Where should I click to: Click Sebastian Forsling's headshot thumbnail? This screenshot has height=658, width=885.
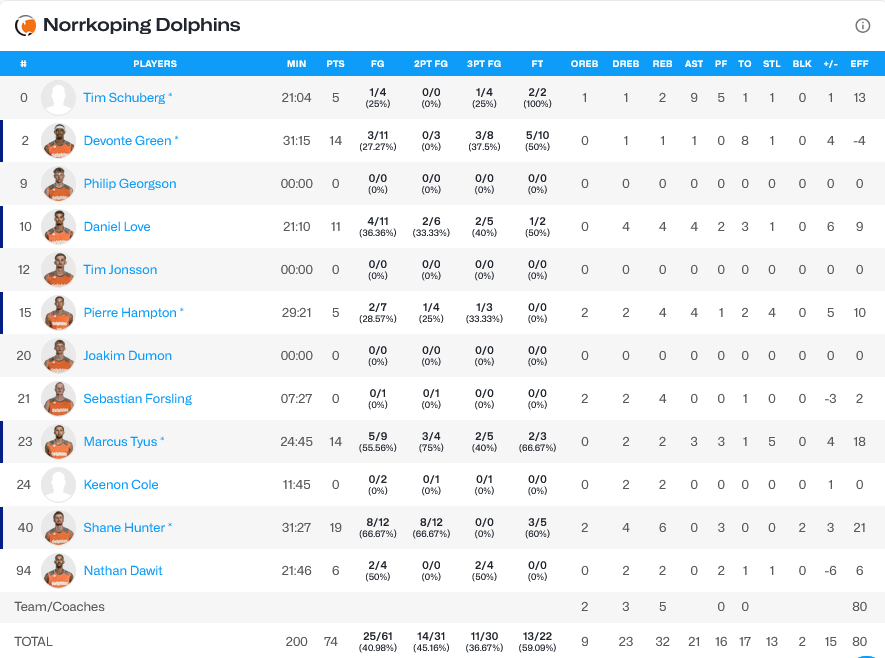[x=59, y=399]
